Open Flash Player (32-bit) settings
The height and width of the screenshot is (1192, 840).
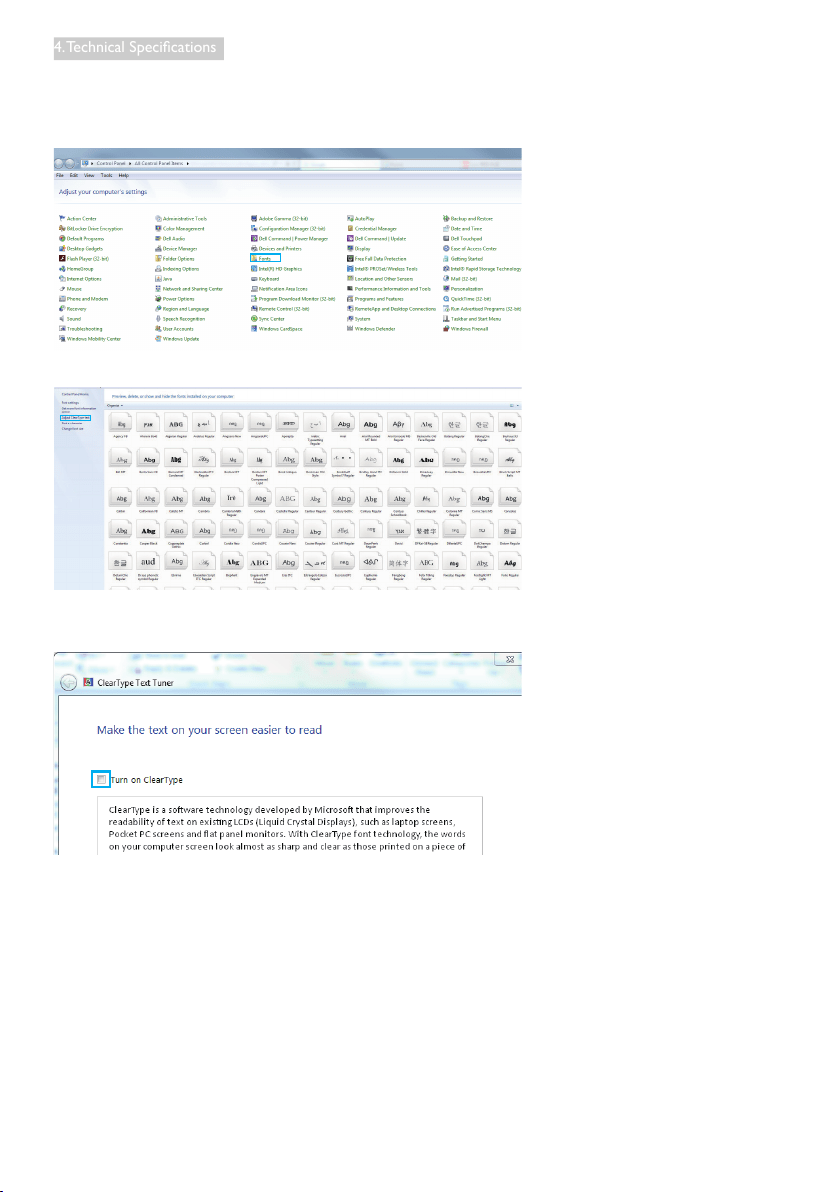click(84, 258)
